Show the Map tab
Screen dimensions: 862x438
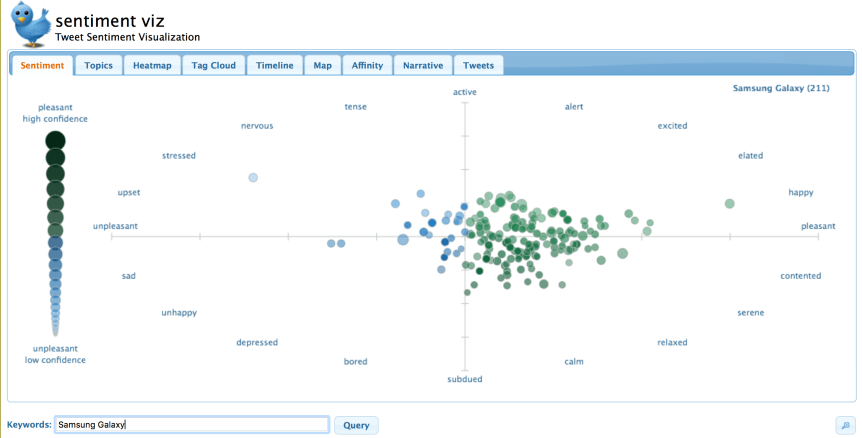coord(322,65)
